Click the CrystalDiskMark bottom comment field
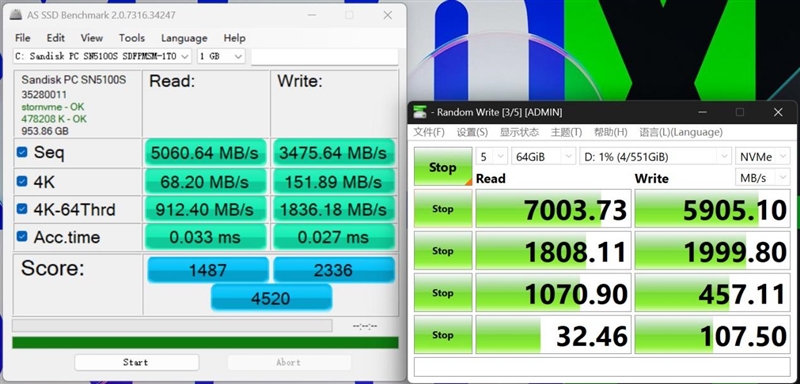 602,367
